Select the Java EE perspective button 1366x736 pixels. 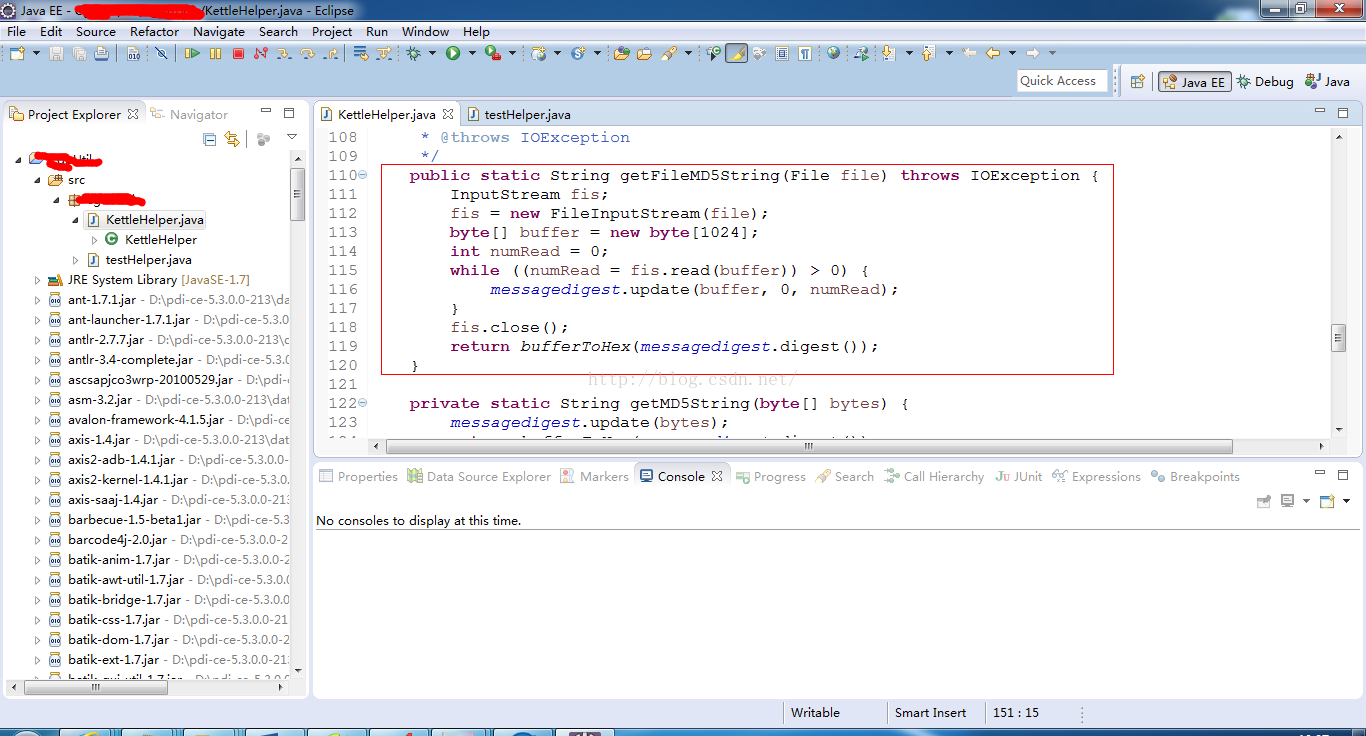tap(1194, 82)
